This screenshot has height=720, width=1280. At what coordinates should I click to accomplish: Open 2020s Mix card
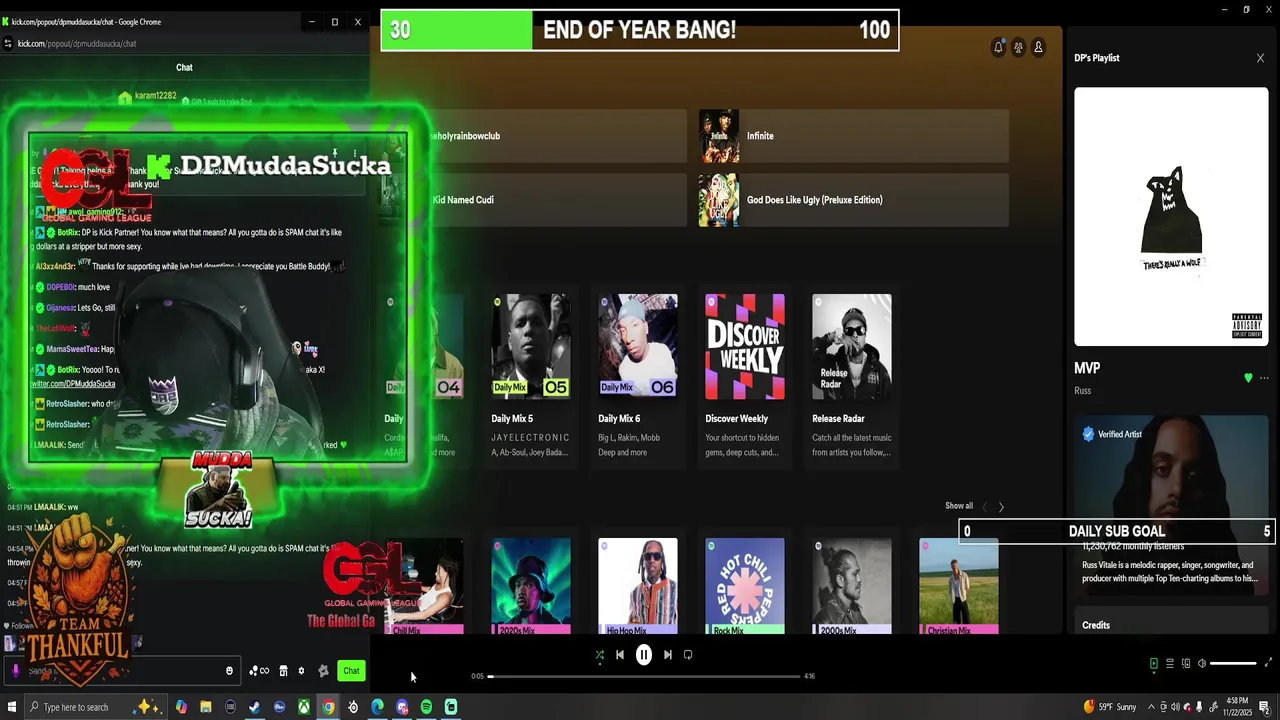click(x=531, y=586)
